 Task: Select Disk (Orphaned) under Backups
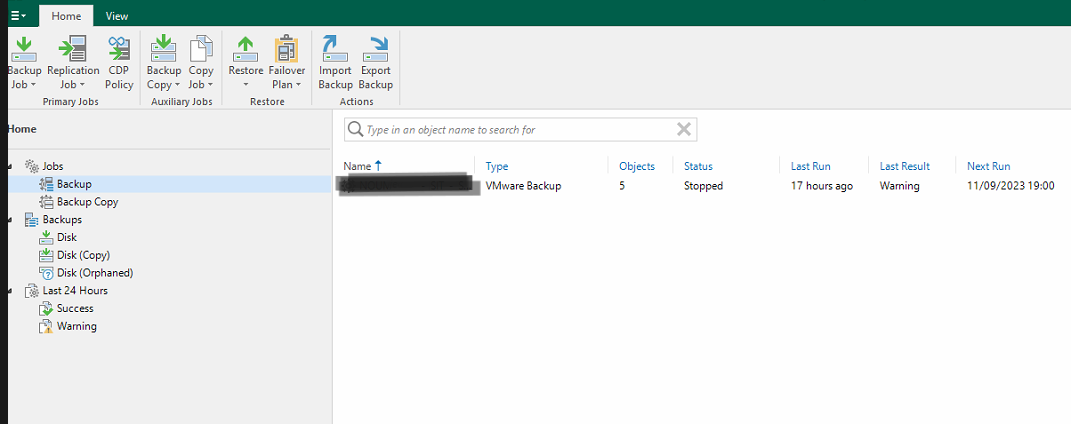point(94,273)
